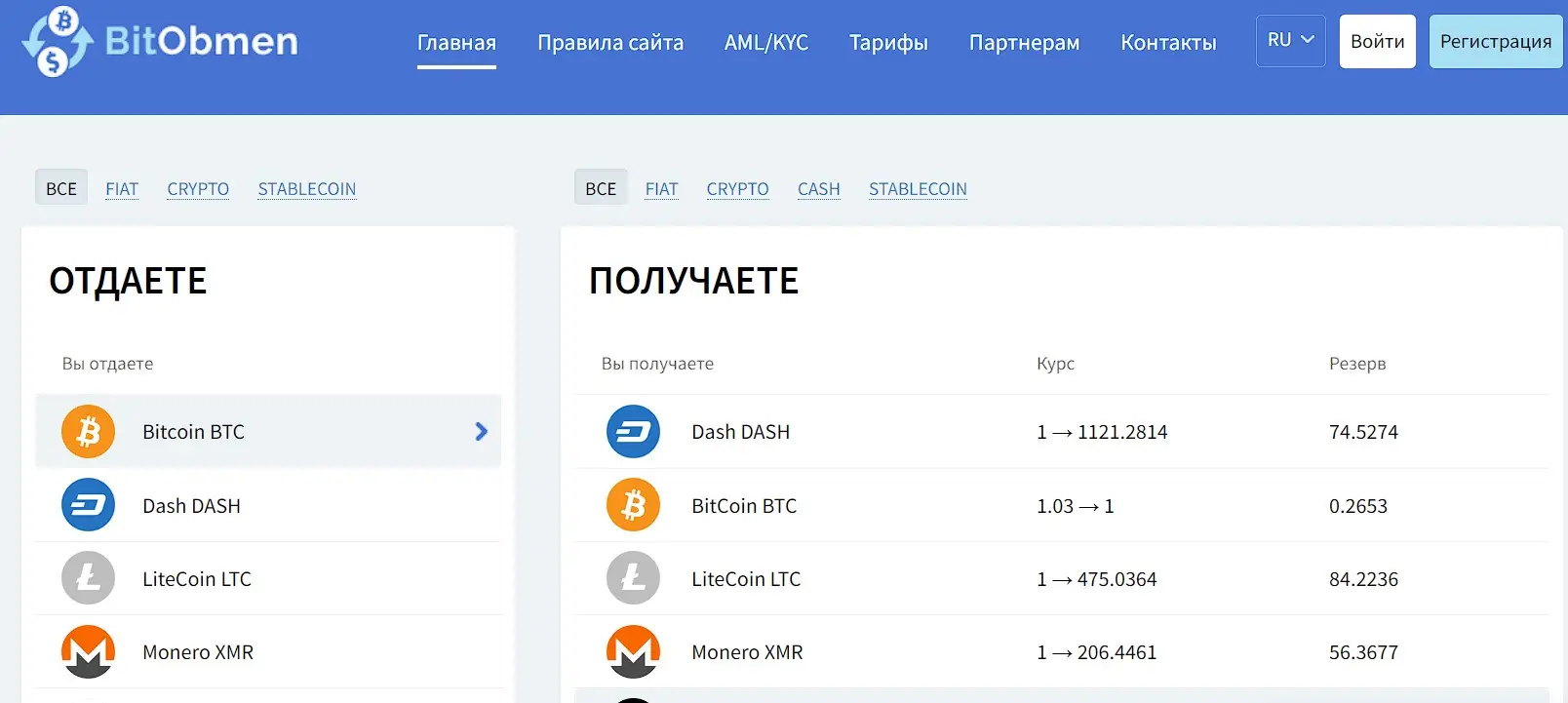Select LiteCoin LTC to give
Screen dimensions: 1568x703
pos(268,578)
